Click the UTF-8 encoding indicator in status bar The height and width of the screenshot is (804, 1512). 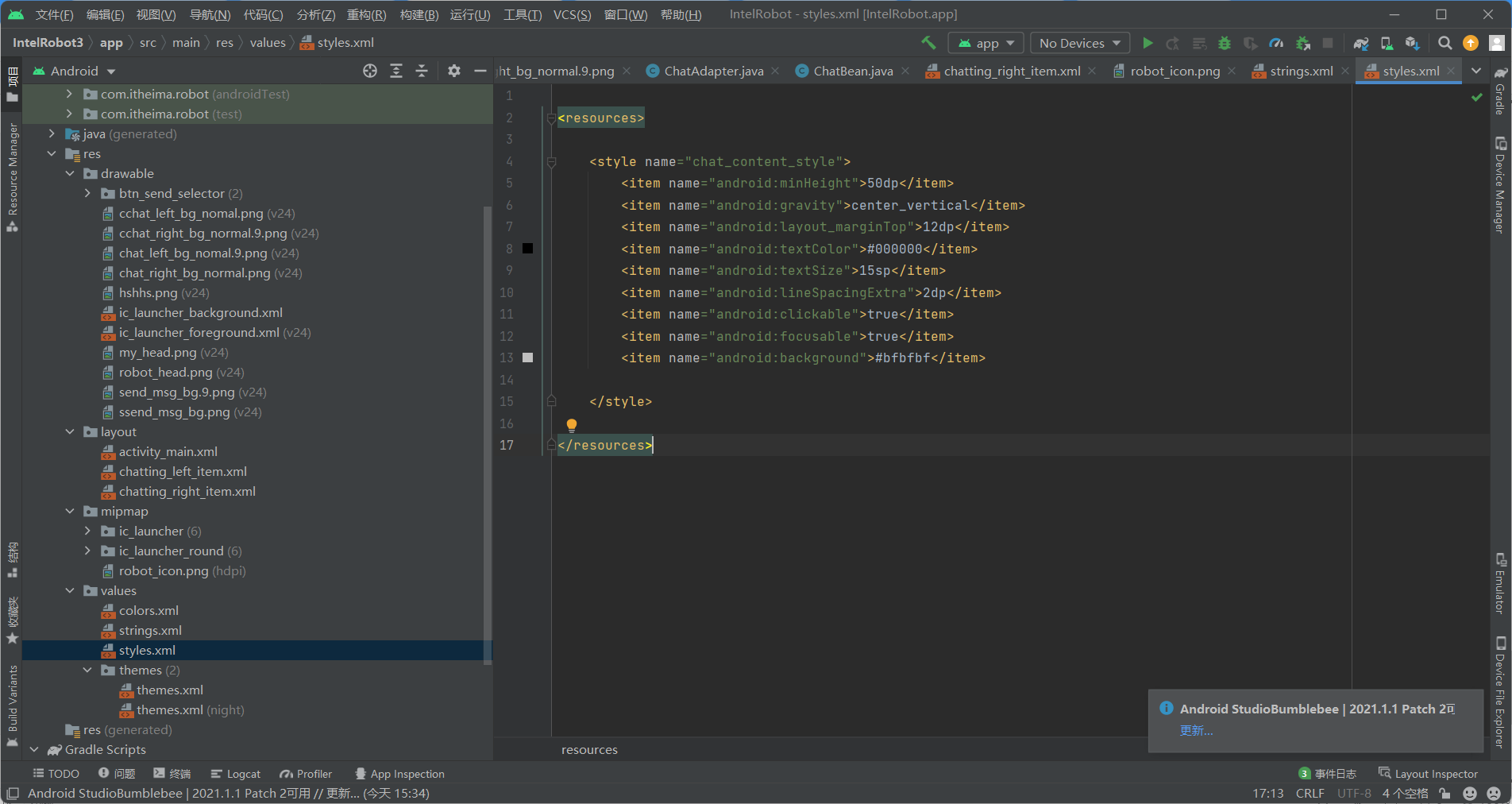point(1354,793)
